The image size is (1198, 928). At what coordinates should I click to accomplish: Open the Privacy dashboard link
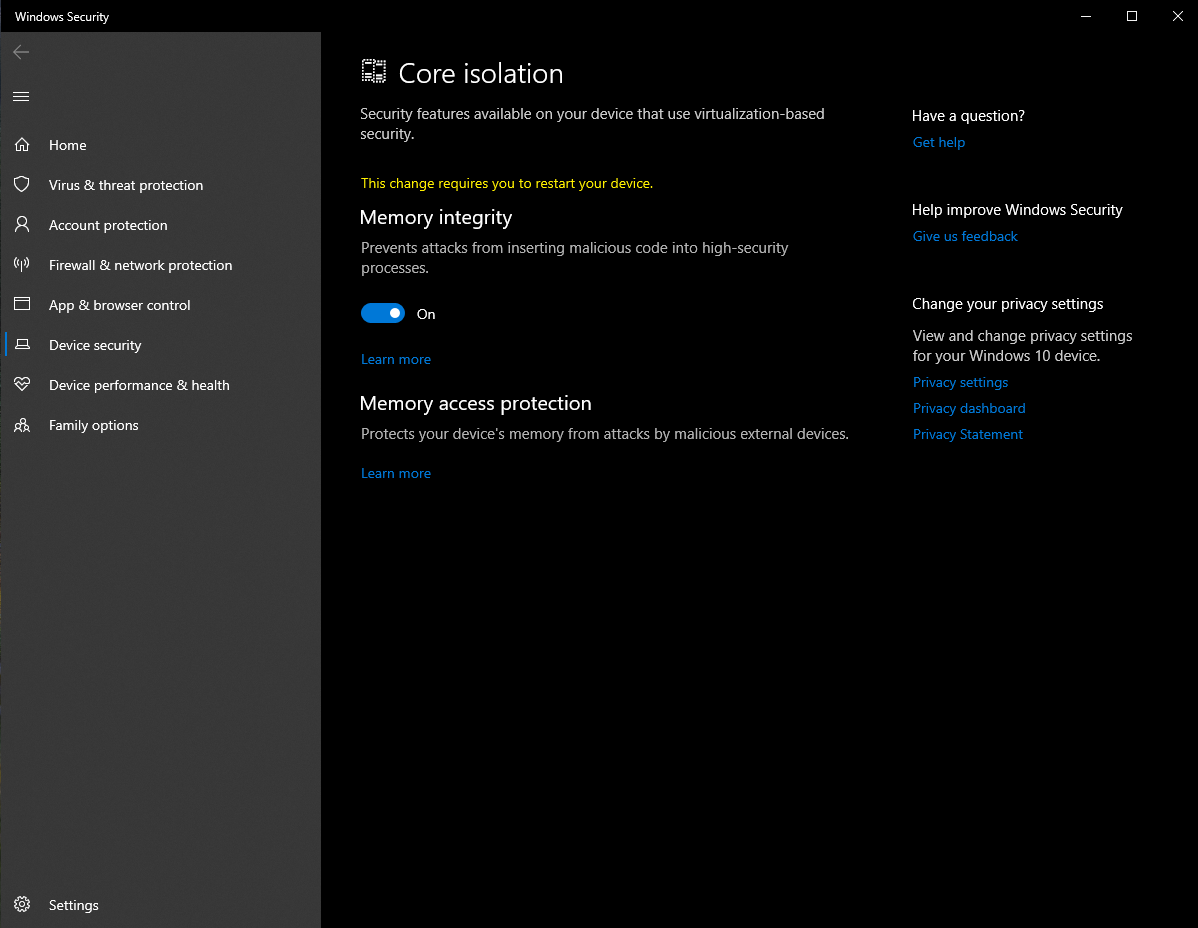coord(969,409)
